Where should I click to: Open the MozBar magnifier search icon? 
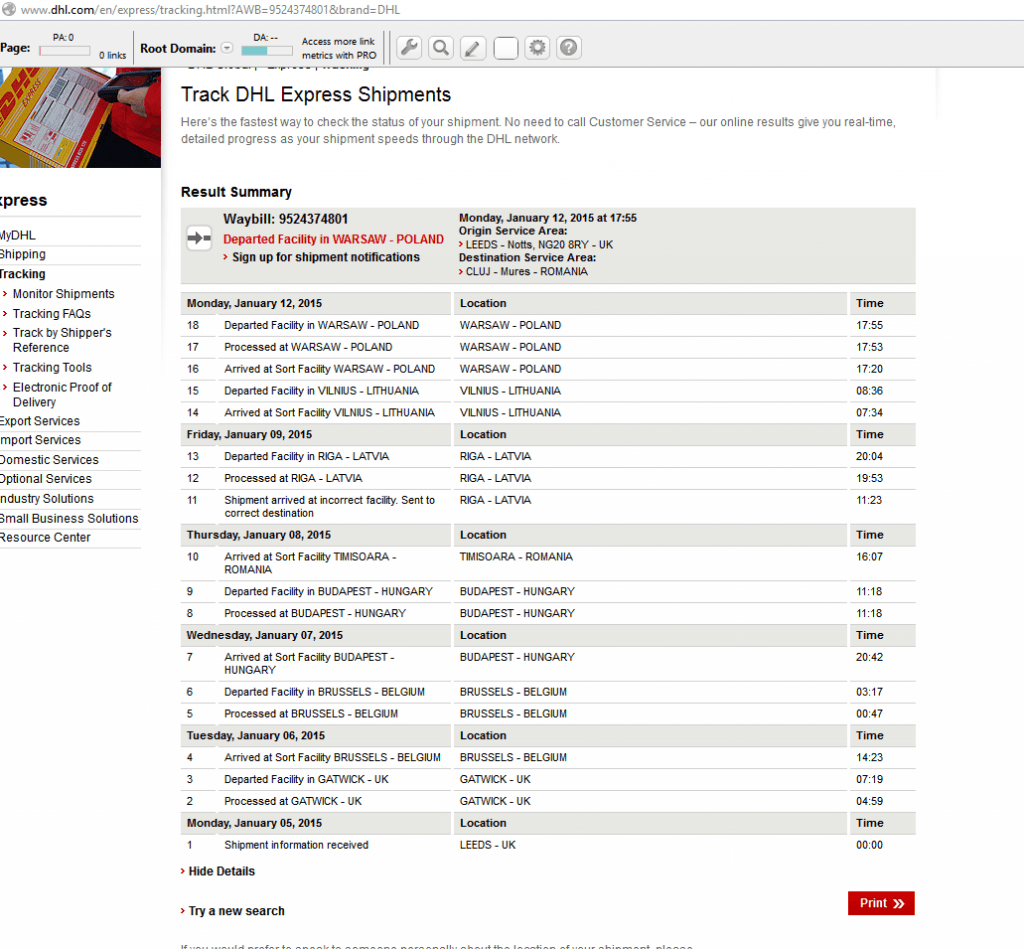pyautogui.click(x=441, y=47)
